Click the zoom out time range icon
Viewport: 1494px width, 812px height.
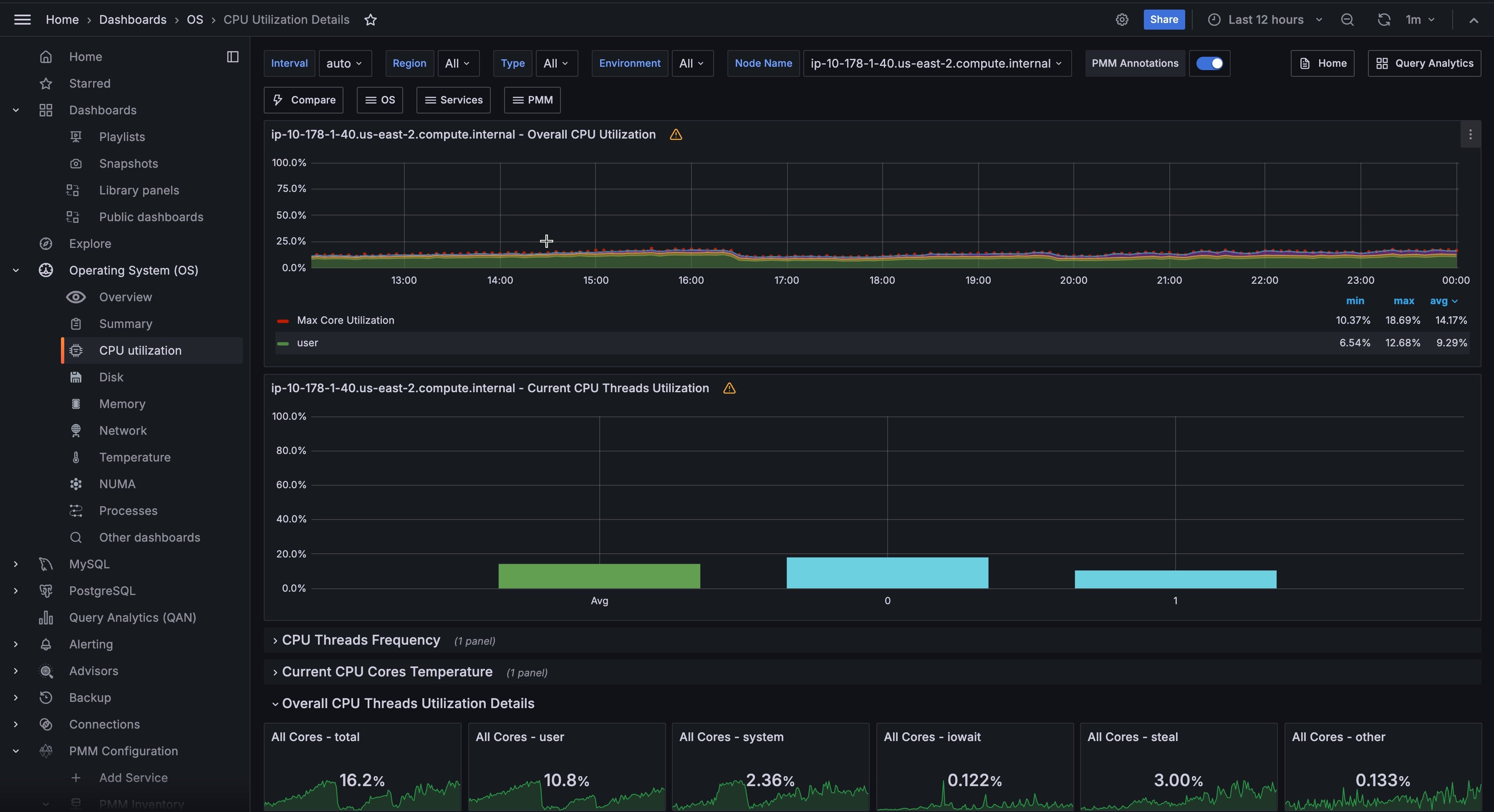[x=1347, y=20]
